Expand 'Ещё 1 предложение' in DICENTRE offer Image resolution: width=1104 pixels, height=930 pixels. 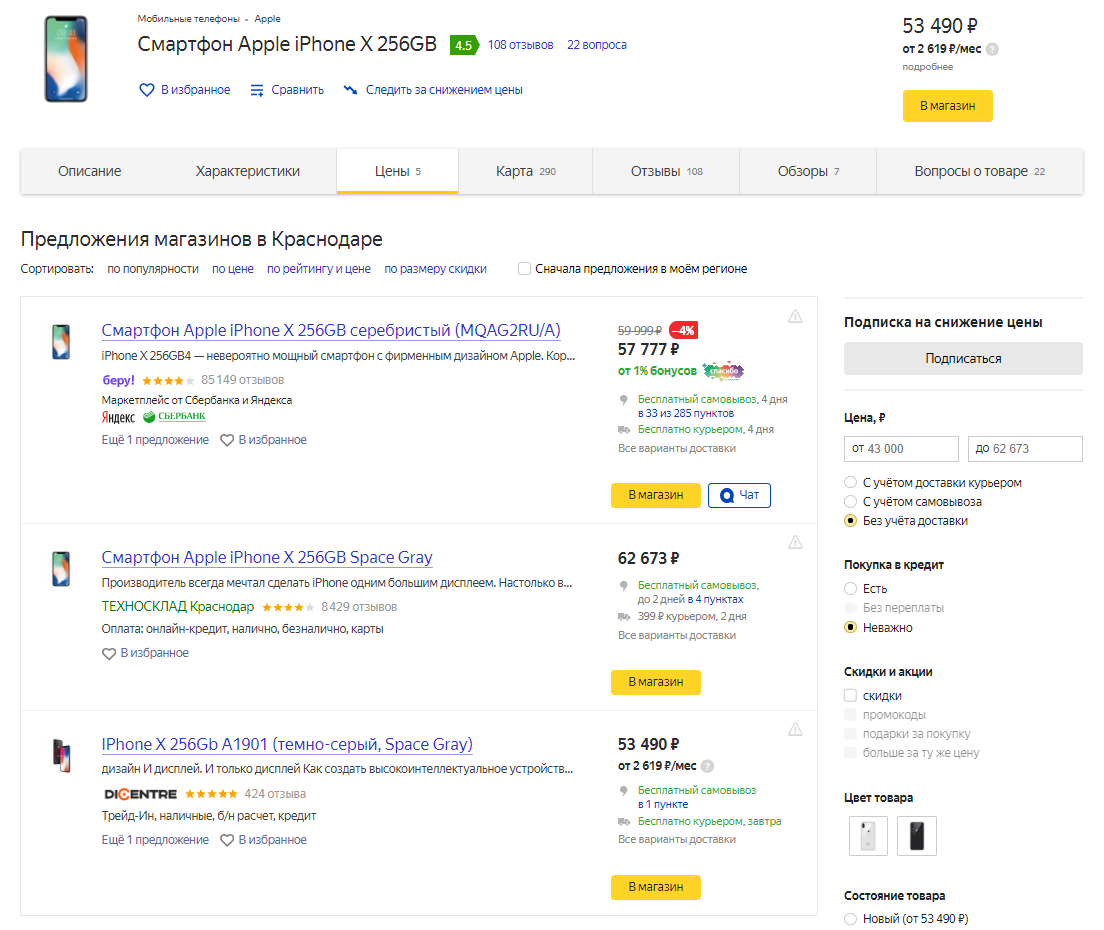(x=155, y=840)
